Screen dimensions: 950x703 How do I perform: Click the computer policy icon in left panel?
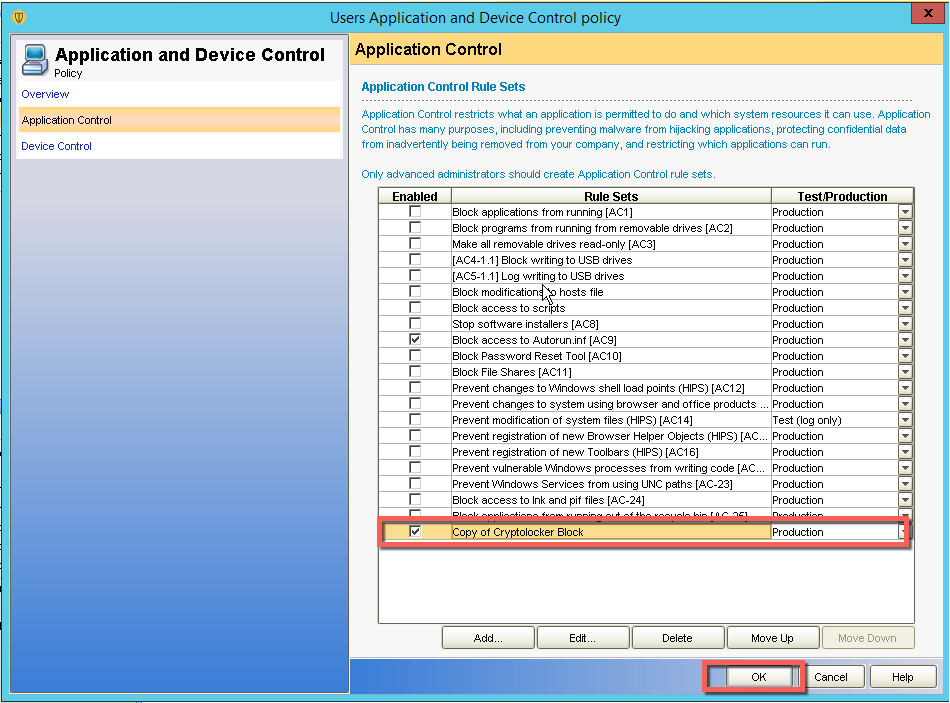pyautogui.click(x=35, y=59)
